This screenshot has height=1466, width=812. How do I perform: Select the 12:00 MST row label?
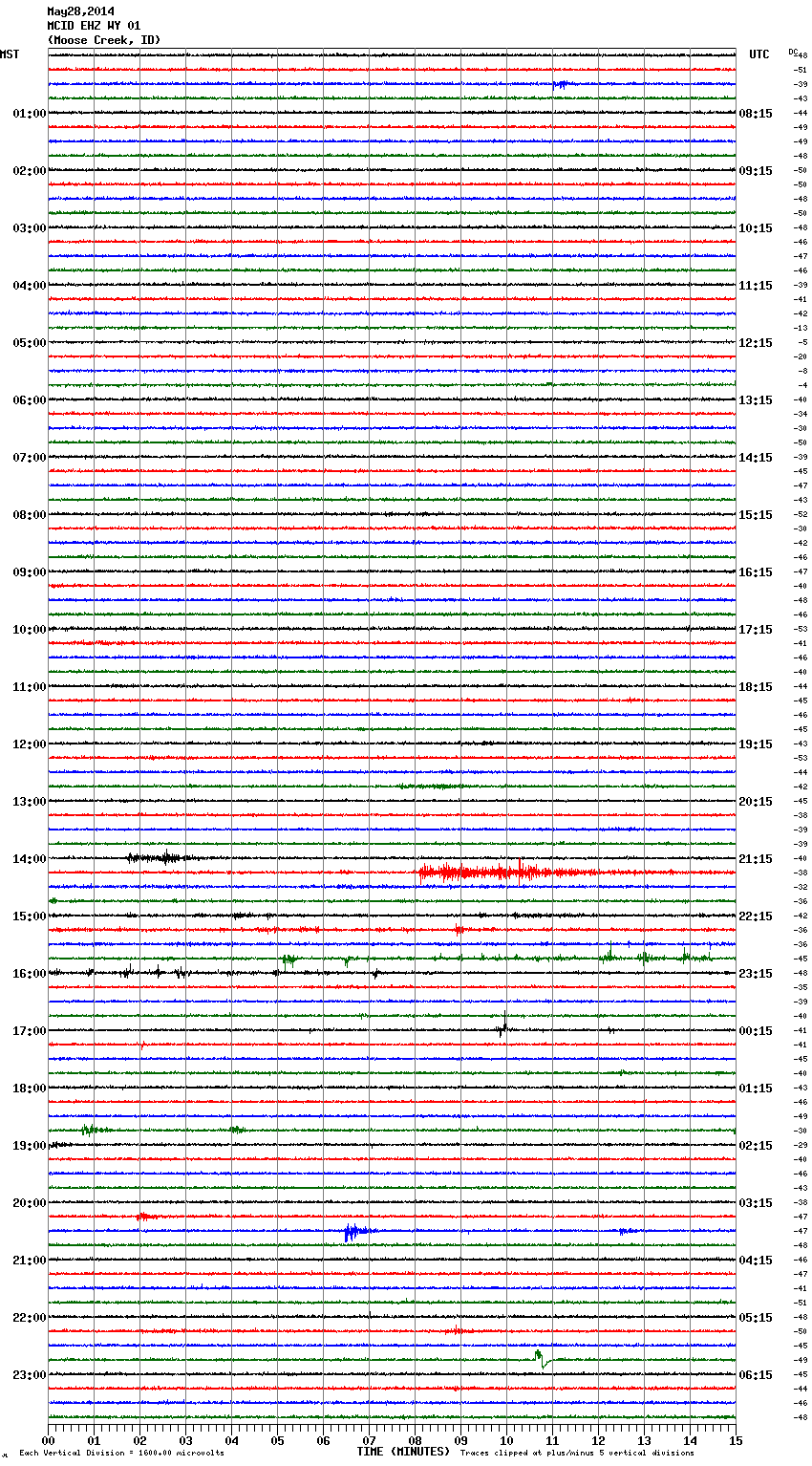(29, 744)
